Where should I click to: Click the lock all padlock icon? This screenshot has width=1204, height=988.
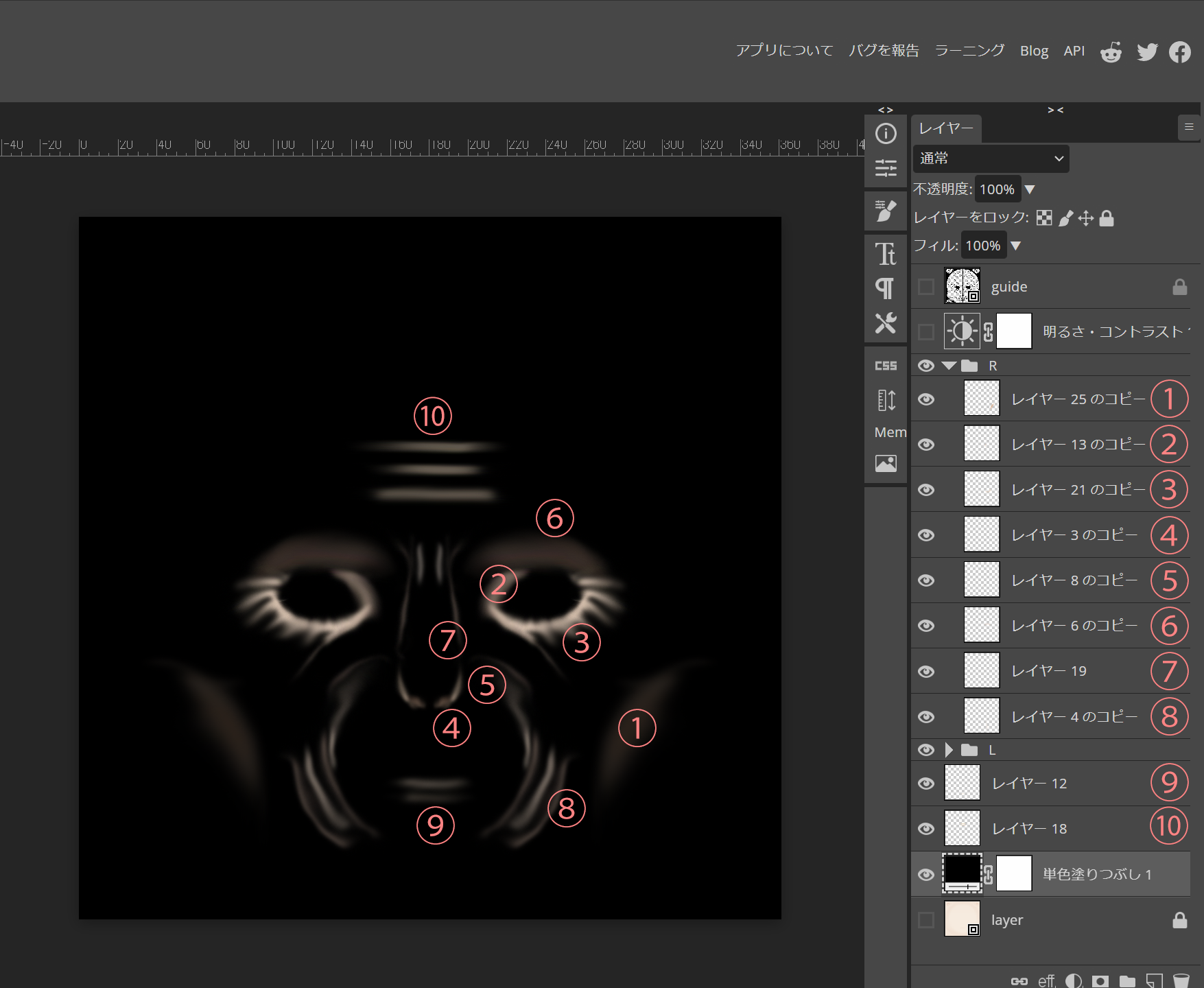1107,218
